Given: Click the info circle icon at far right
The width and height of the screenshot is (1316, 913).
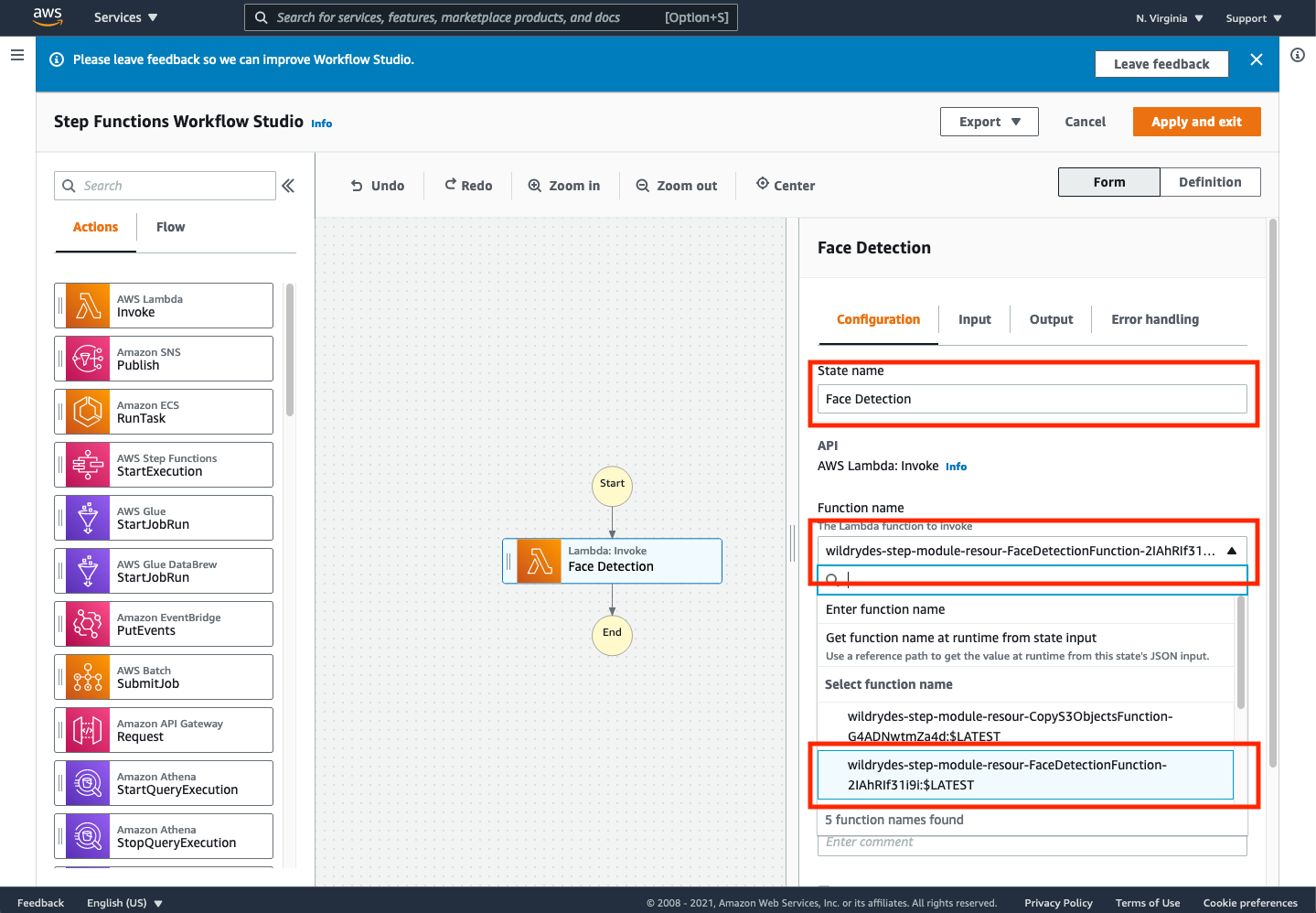Looking at the screenshot, I should pyautogui.click(x=1297, y=55).
